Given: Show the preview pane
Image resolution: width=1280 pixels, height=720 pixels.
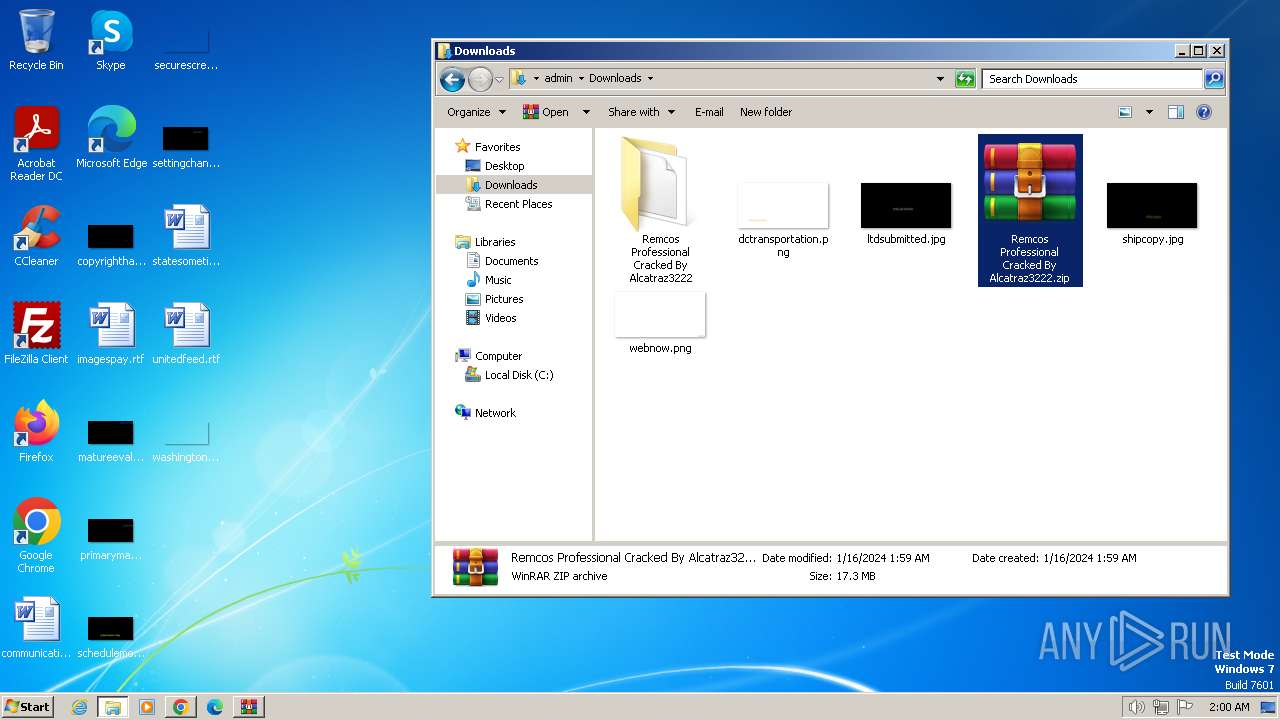Looking at the screenshot, I should (x=1176, y=112).
